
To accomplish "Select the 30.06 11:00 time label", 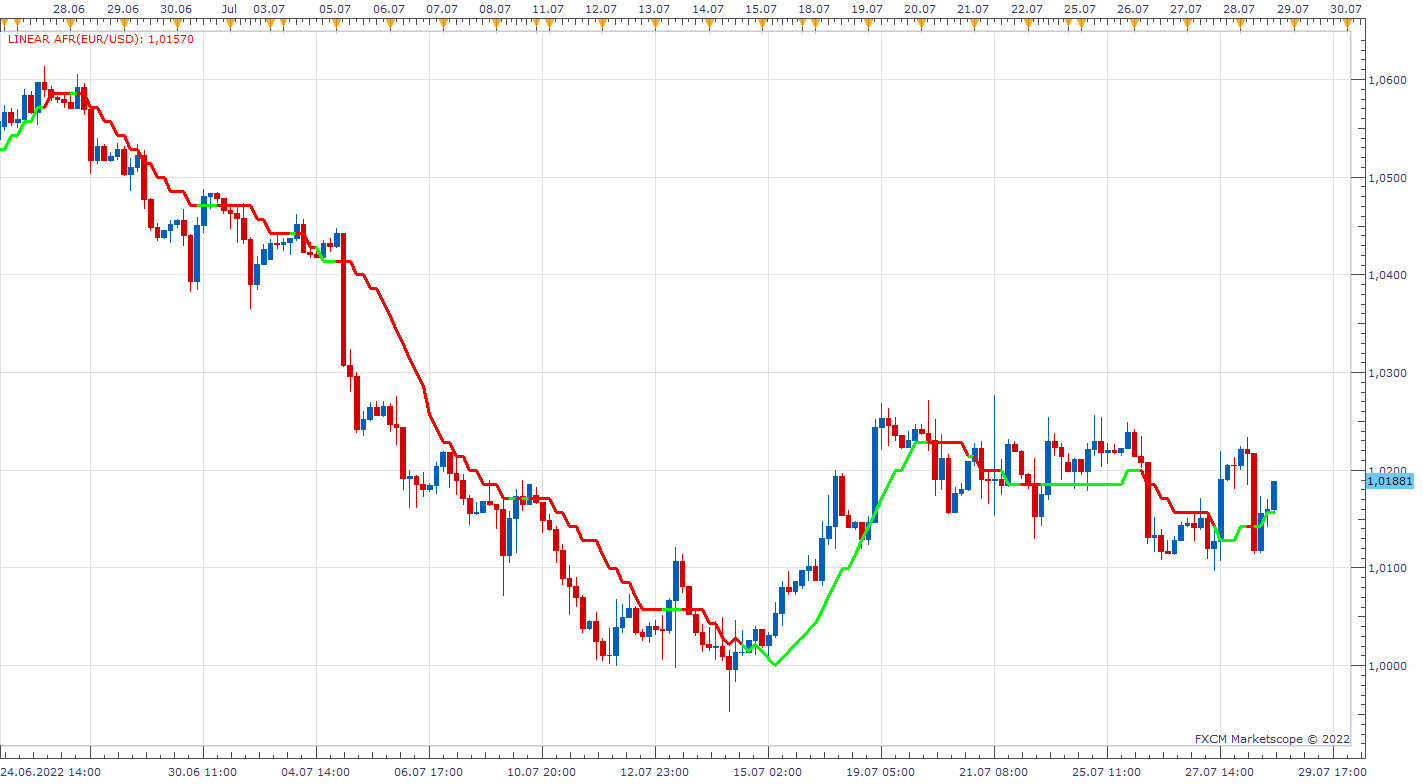I will (203, 772).
